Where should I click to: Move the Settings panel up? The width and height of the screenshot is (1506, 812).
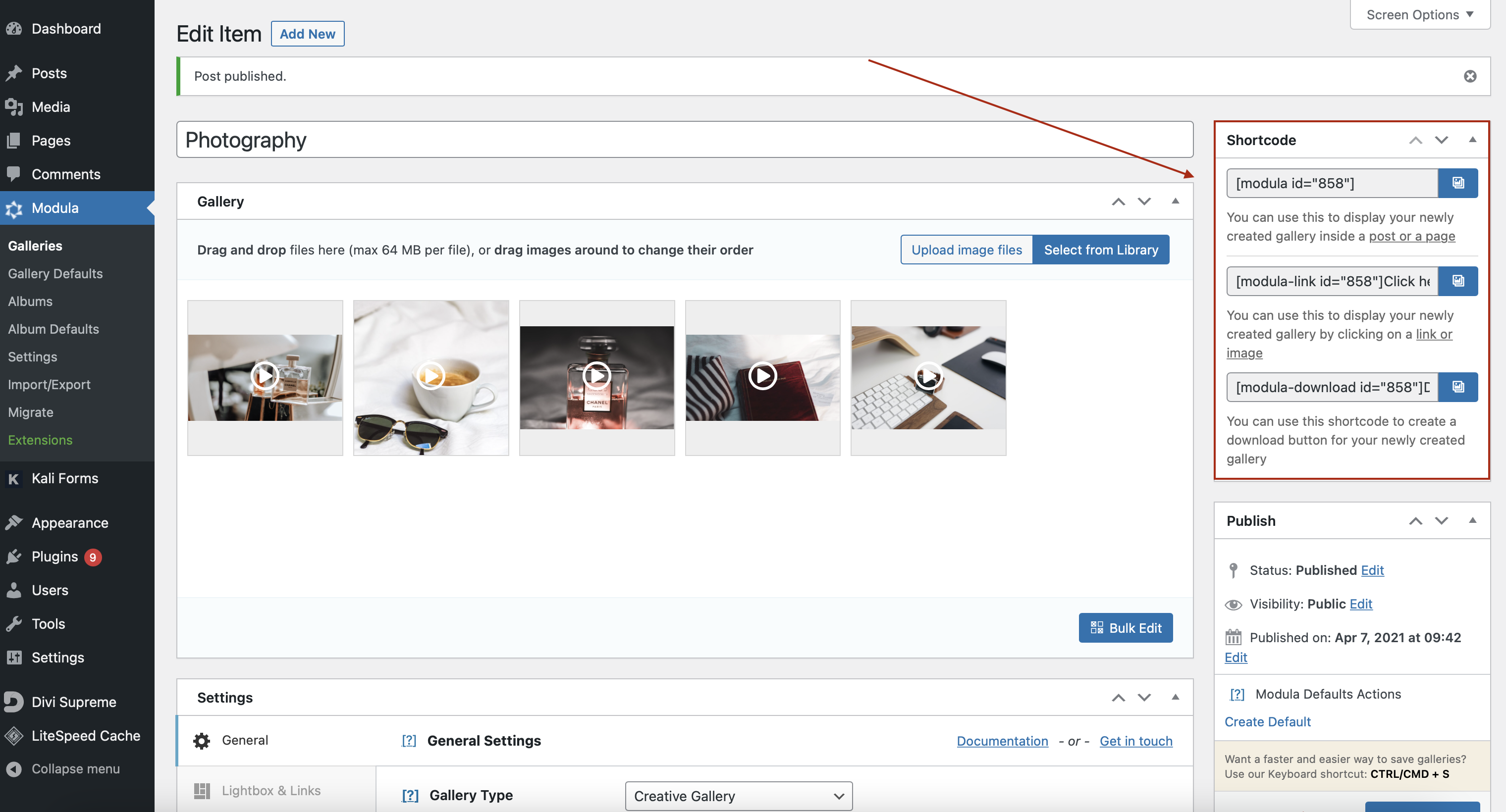coord(1119,698)
